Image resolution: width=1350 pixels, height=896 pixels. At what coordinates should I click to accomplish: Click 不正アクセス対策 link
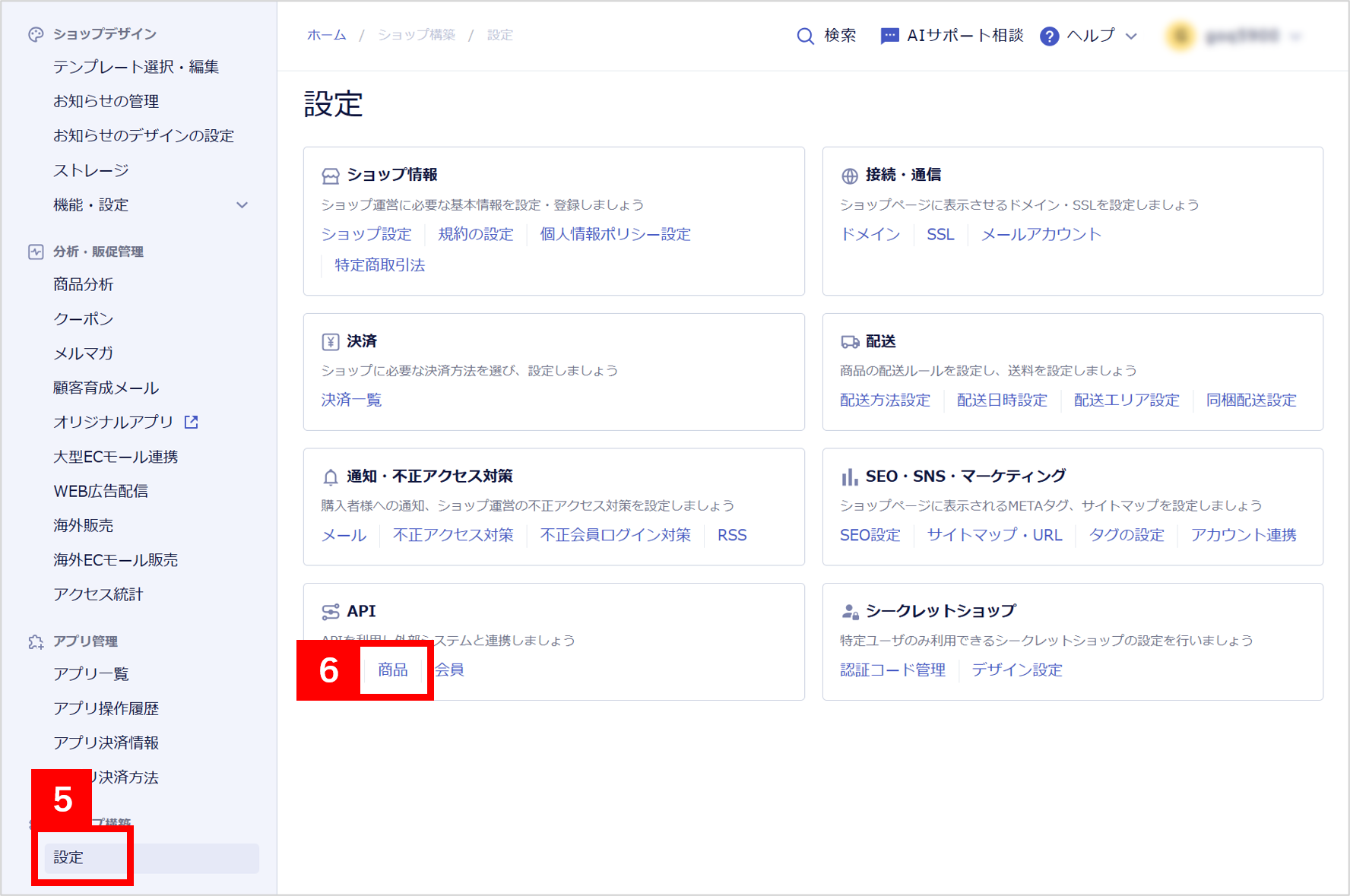pos(453,535)
